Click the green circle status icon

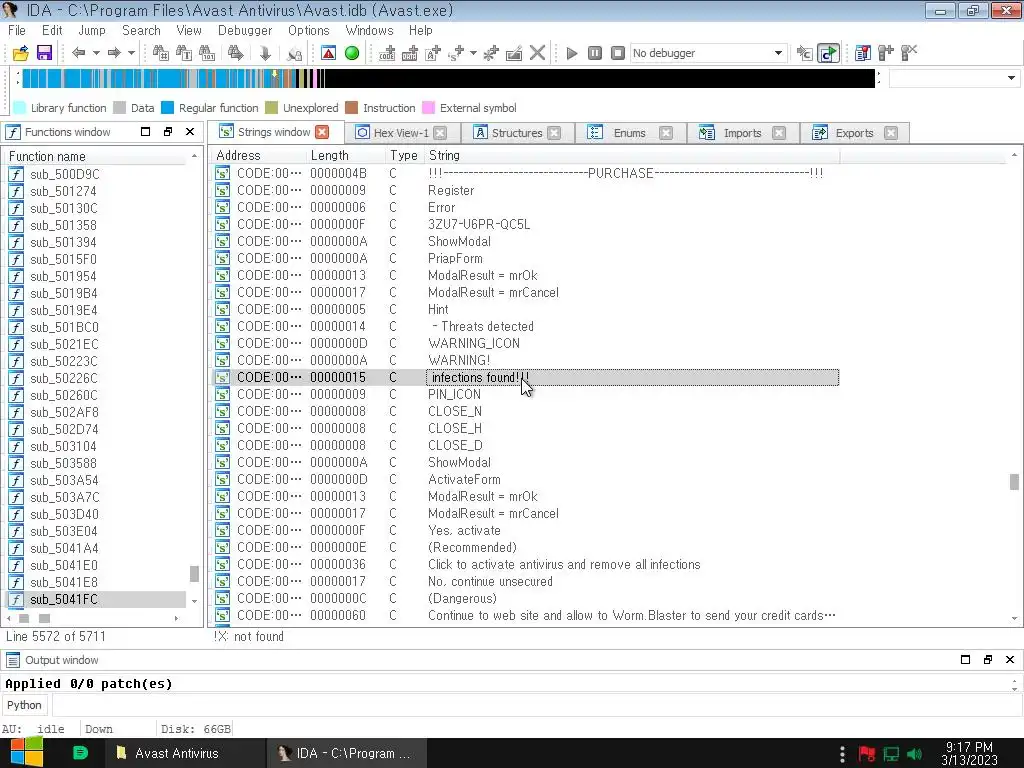point(351,53)
